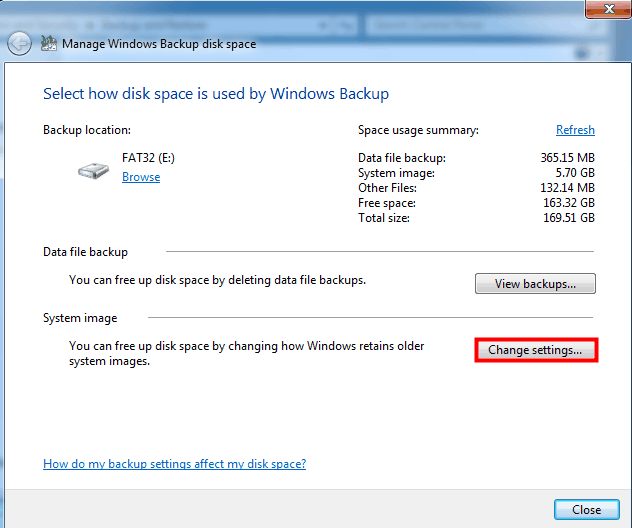Click the 'Manage Windows Backup disk space' title

[159, 44]
